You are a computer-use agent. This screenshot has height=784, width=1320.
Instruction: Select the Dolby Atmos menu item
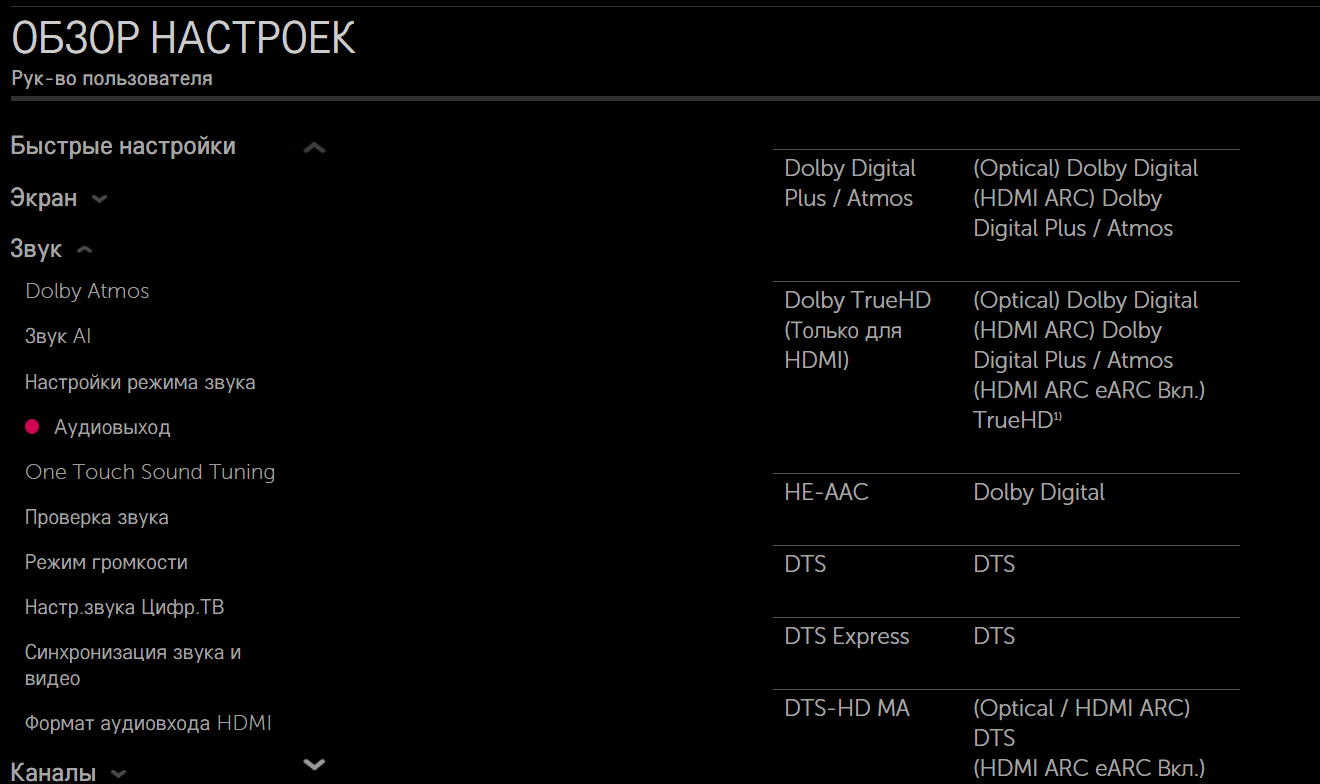click(x=87, y=291)
